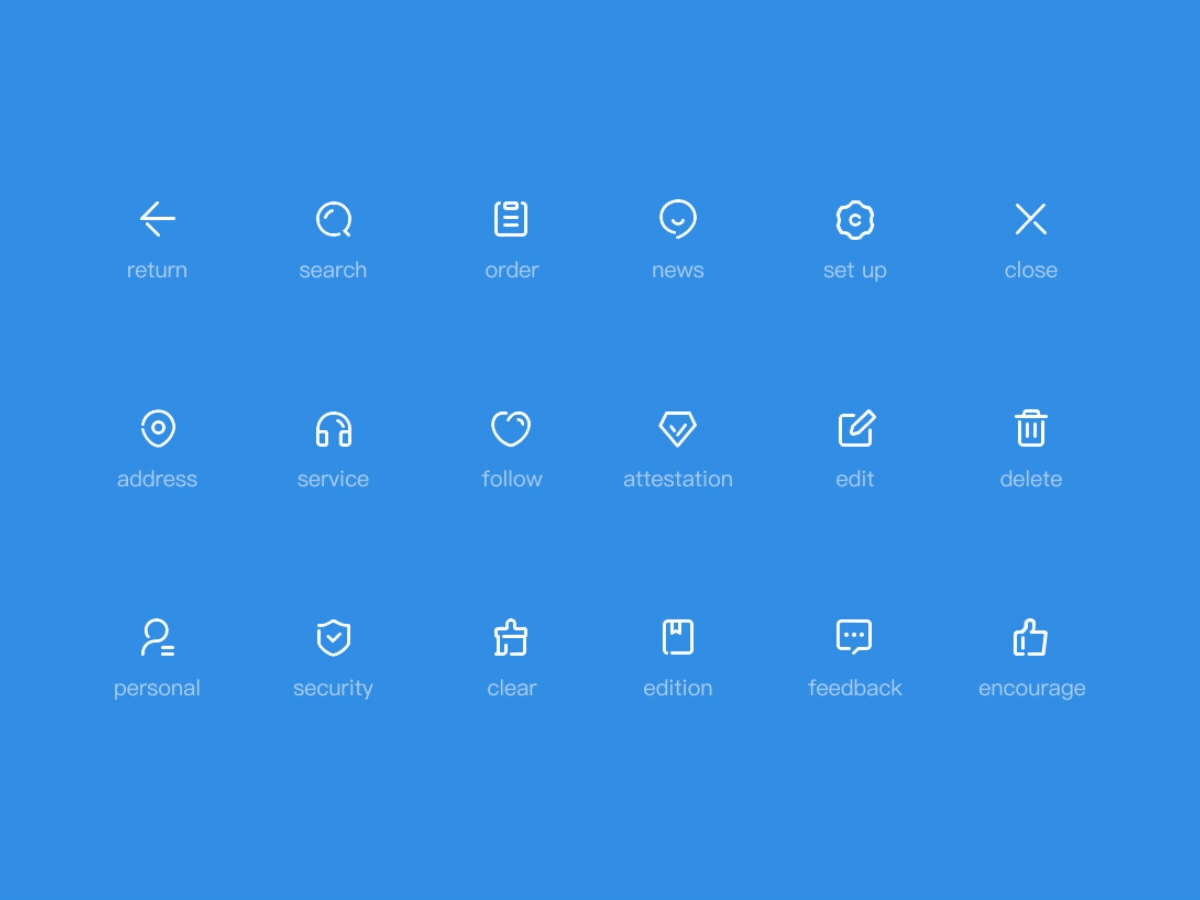Viewport: 1200px width, 900px height.
Task: Click the delete trash can icon
Action: [1031, 428]
